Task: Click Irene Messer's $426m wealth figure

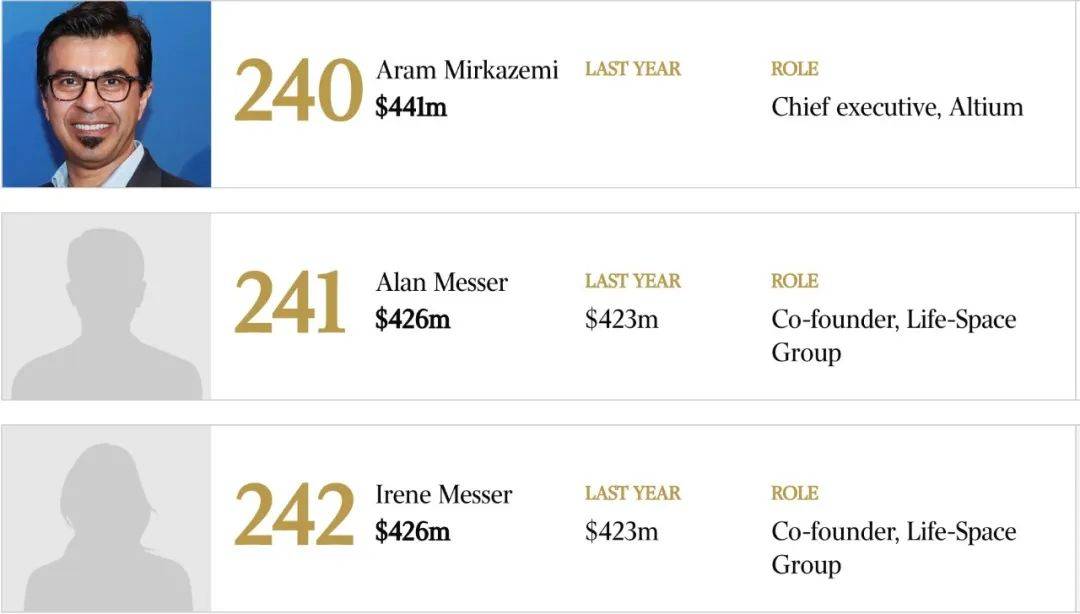Action: (x=413, y=531)
